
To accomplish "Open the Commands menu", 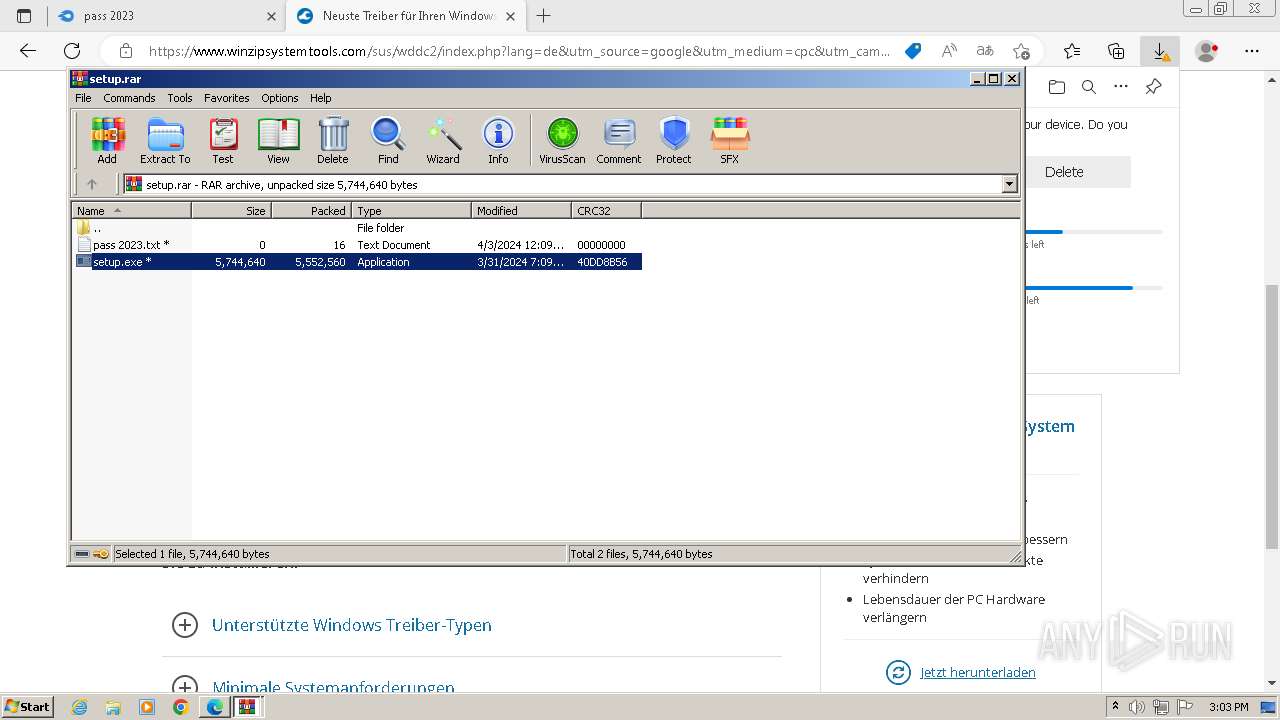I will 129,98.
